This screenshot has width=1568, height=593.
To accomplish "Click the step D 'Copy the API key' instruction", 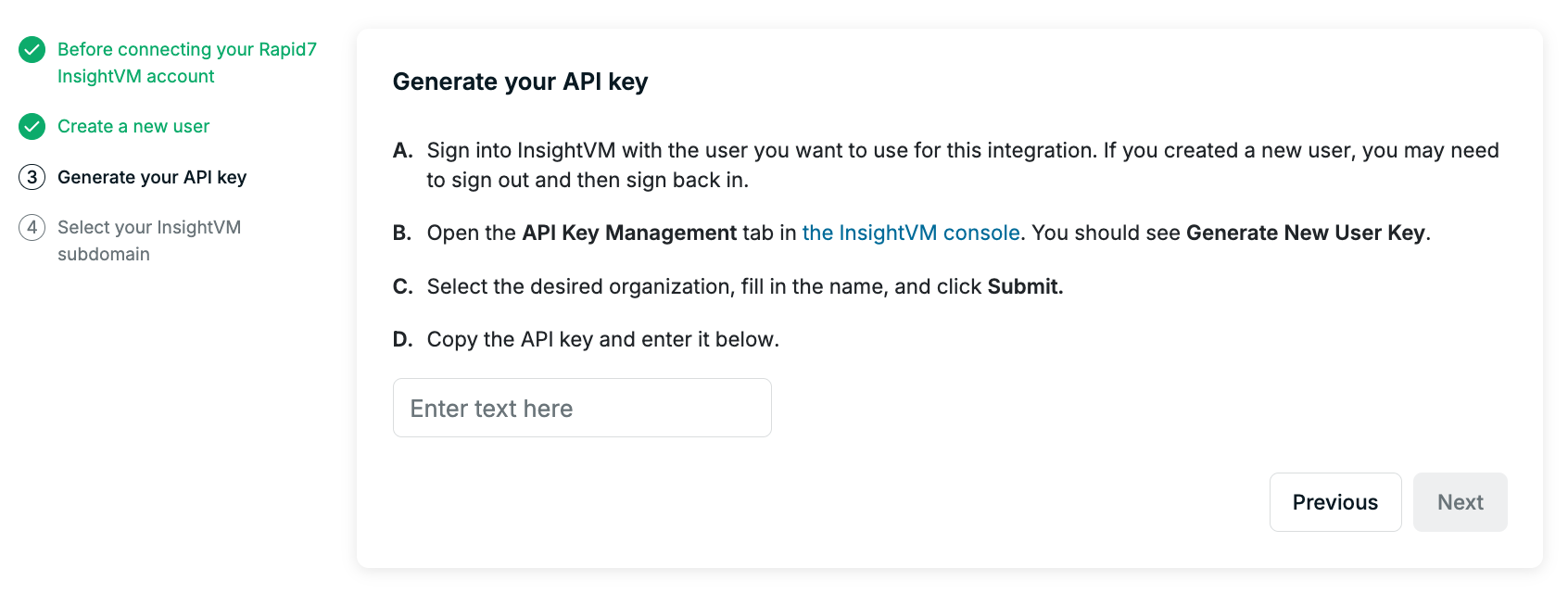I will (x=603, y=339).
